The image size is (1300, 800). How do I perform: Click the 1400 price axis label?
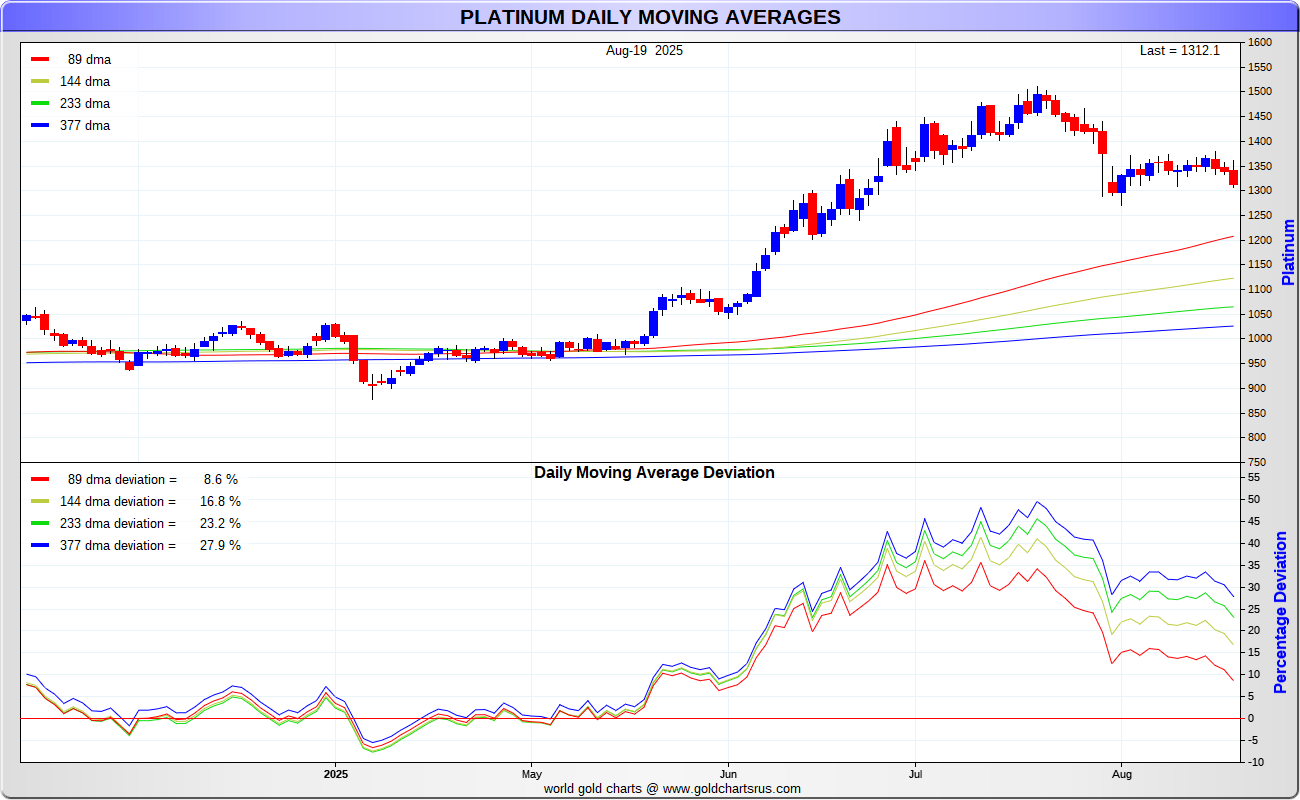1258,141
